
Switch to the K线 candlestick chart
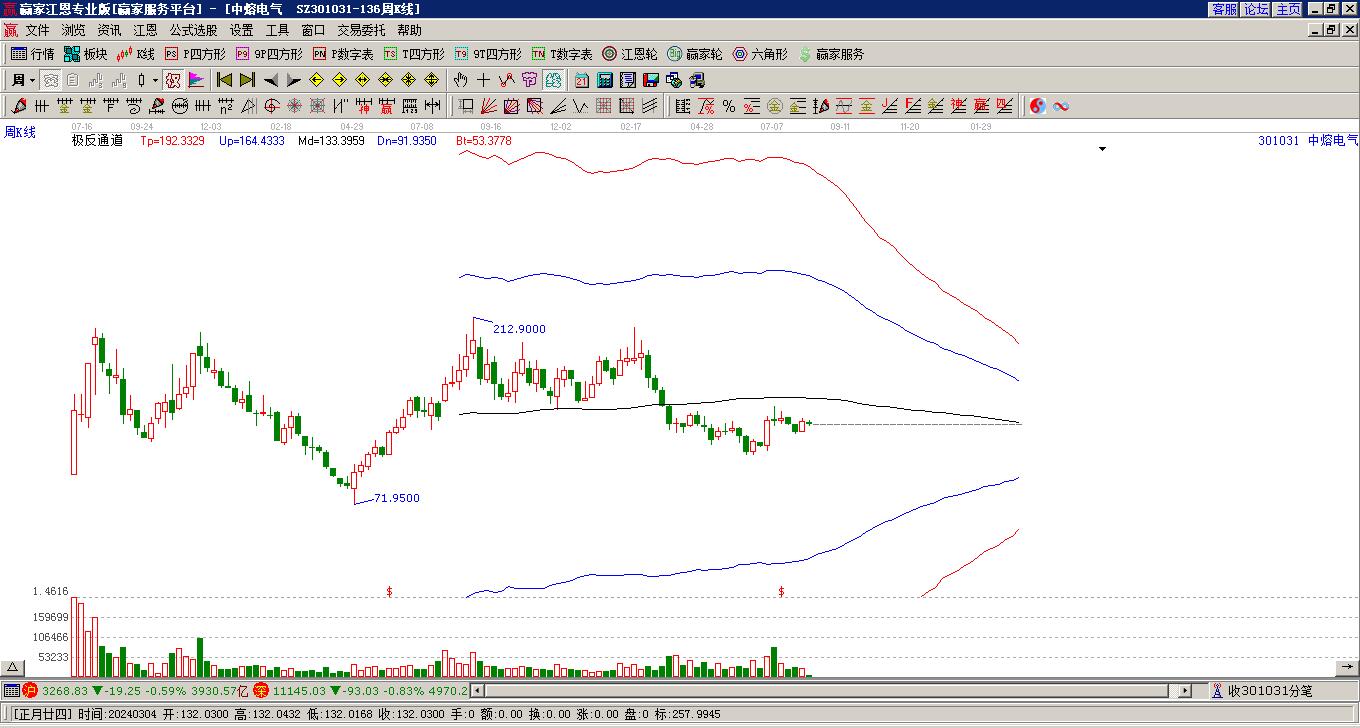point(136,54)
